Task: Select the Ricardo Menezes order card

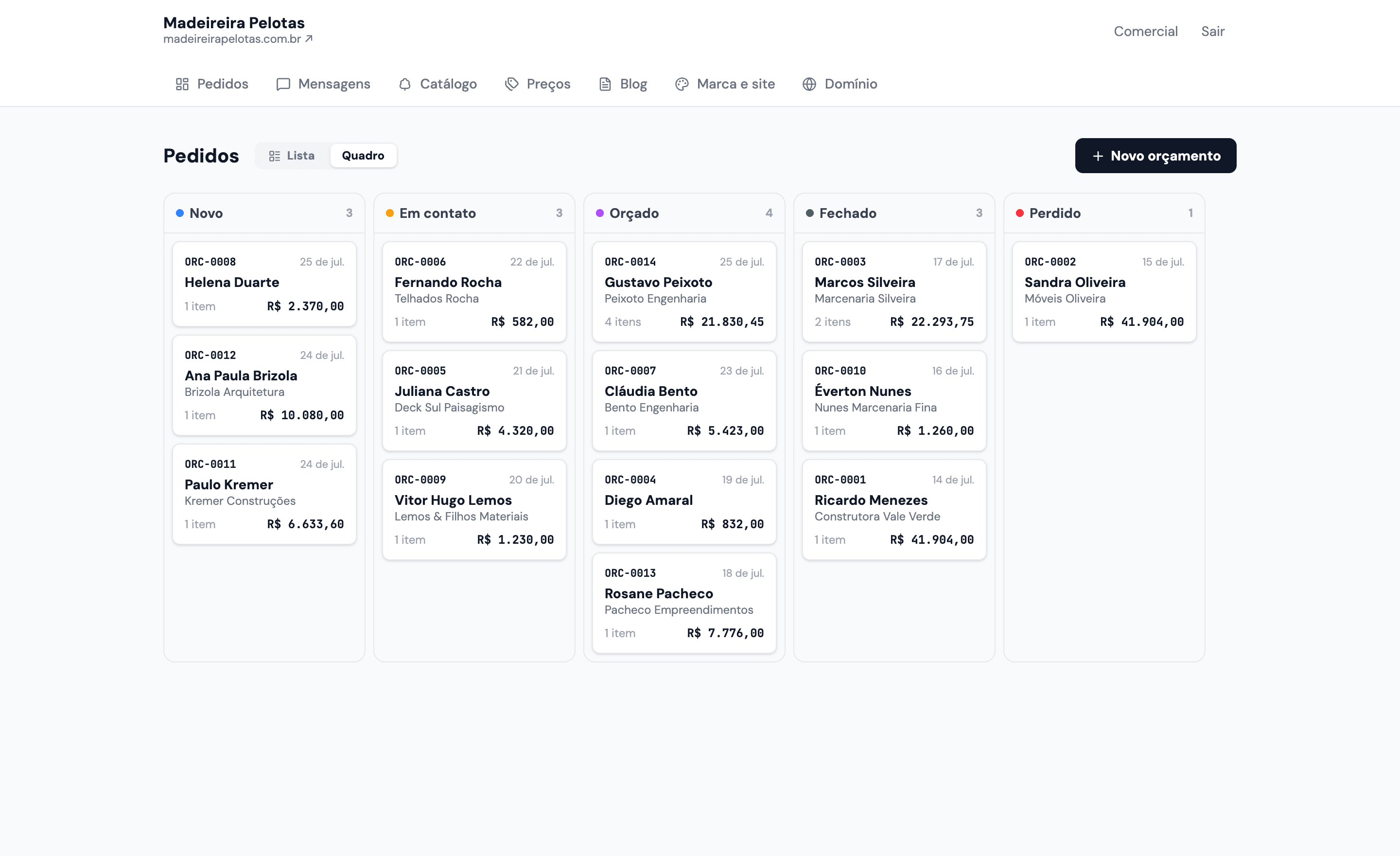Action: pyautogui.click(x=894, y=510)
